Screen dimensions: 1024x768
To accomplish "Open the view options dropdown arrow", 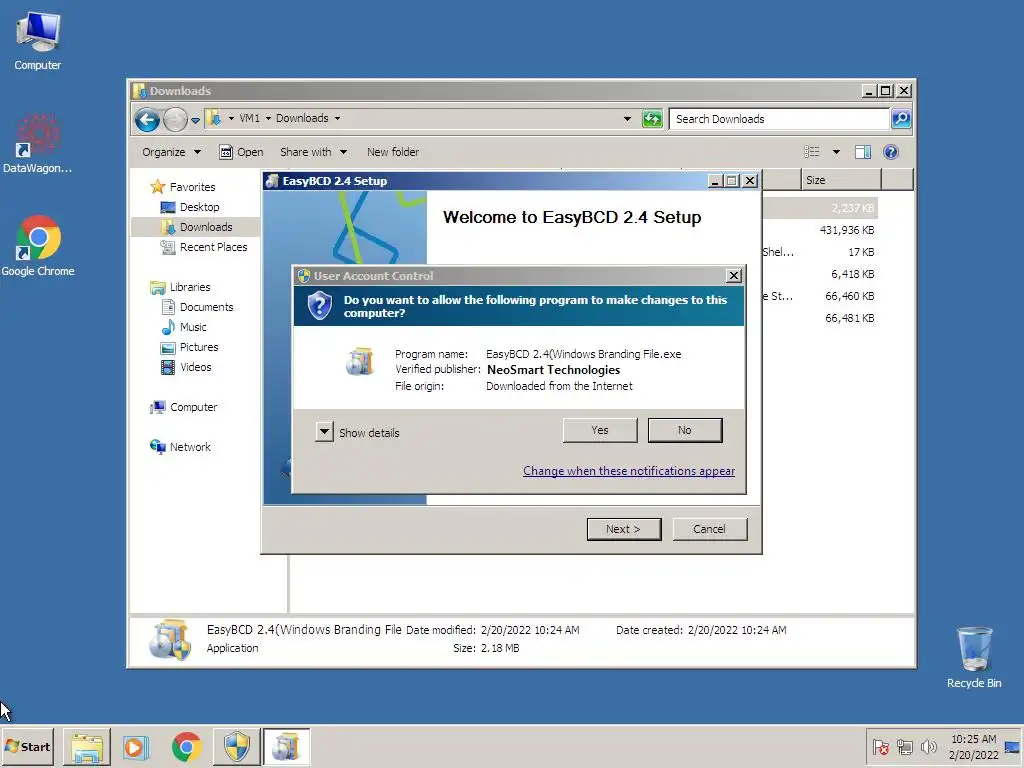I will (836, 152).
